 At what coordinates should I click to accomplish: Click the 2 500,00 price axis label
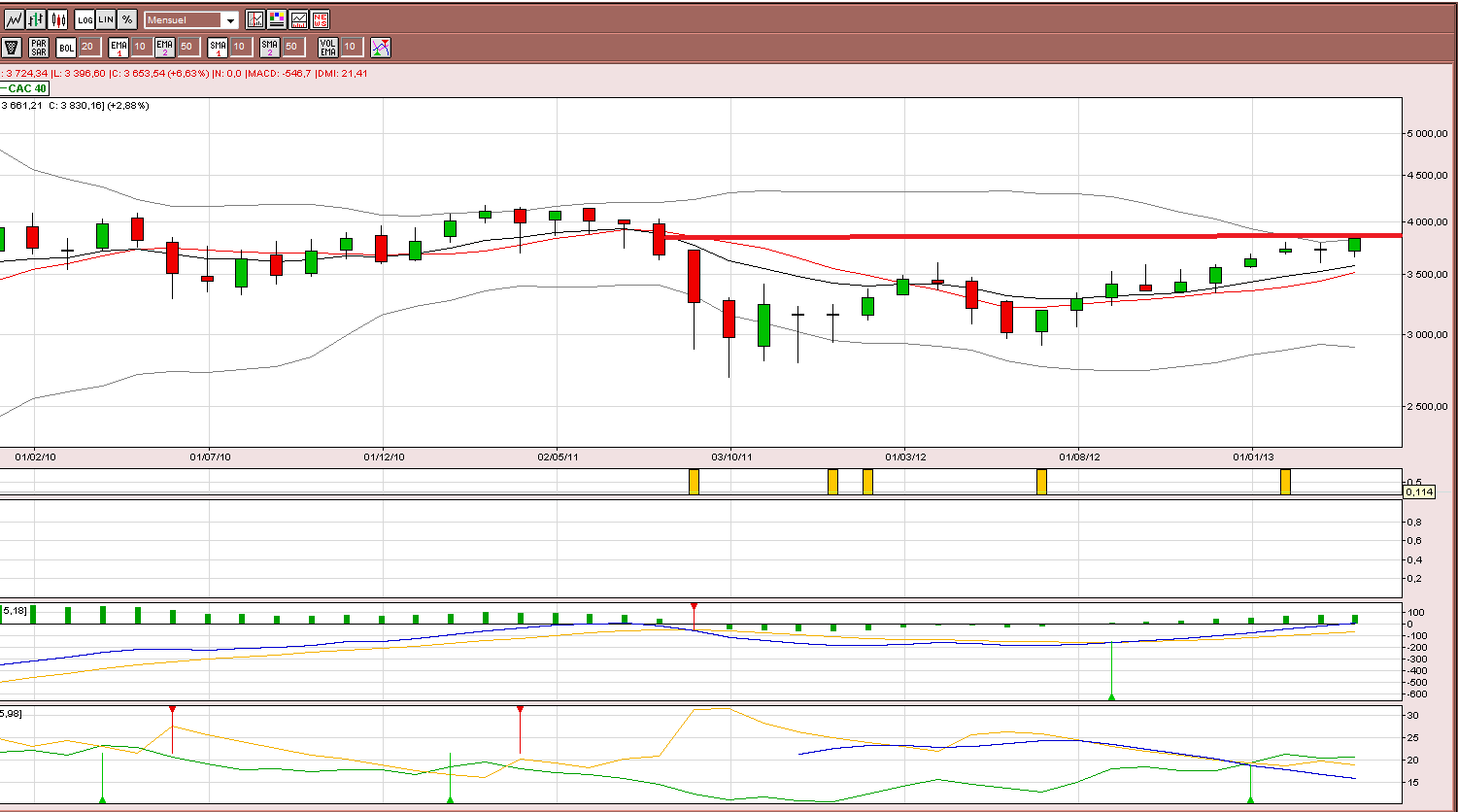pyautogui.click(x=1429, y=406)
